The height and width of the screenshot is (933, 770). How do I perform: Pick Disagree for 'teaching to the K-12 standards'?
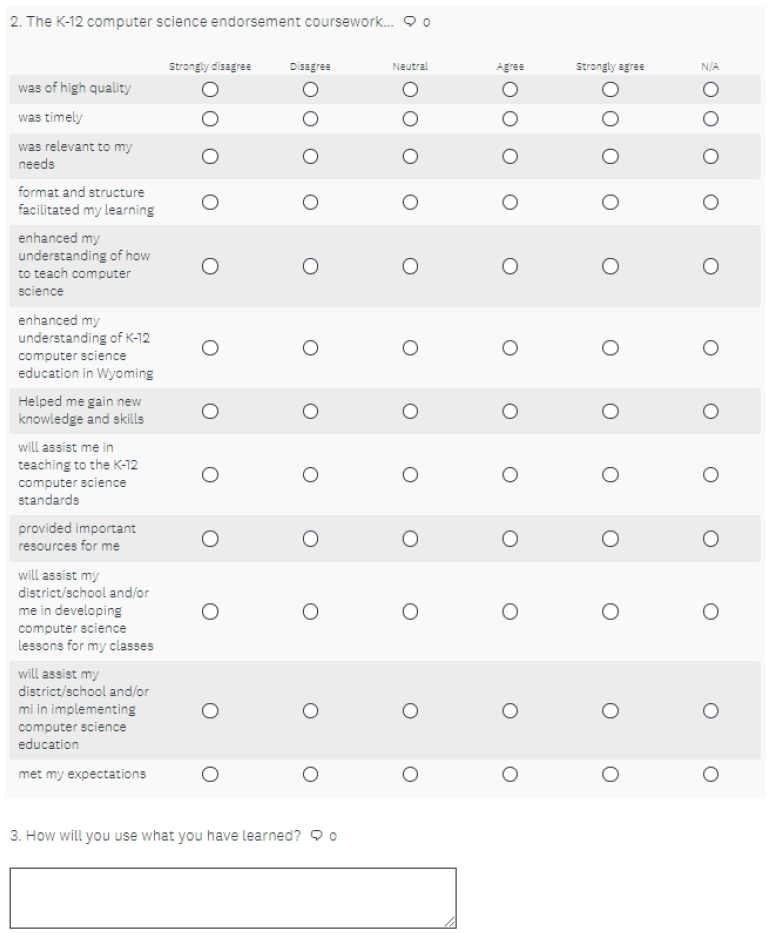(x=310, y=475)
